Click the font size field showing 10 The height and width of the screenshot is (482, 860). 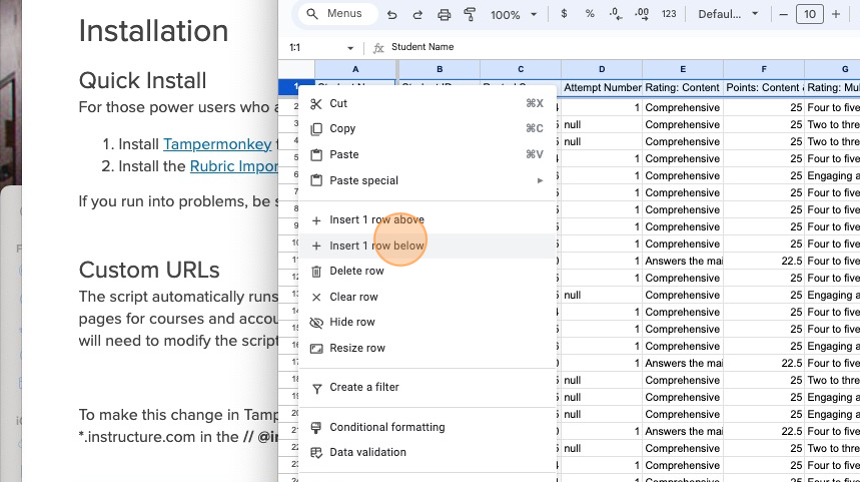coord(809,14)
